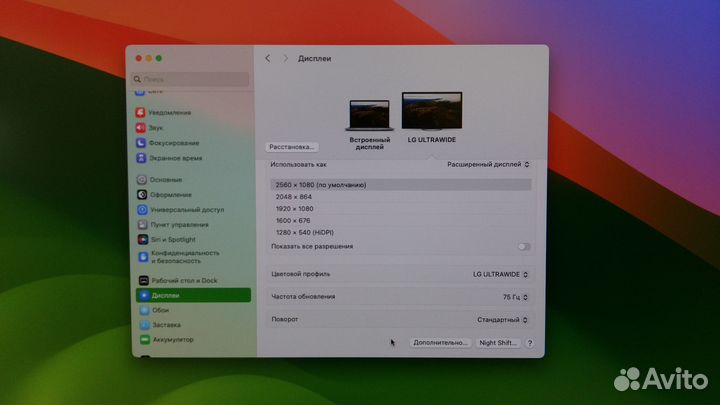This screenshot has width=720, height=405.
Task: Open the Использовать как dropdown
Action: point(488,164)
